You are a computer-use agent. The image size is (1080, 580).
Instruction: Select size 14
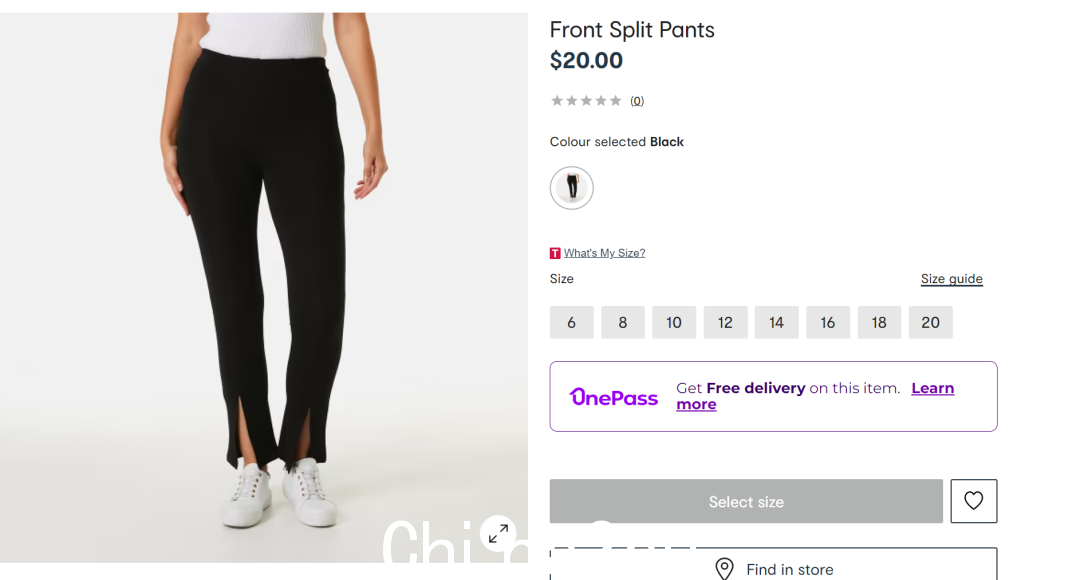tap(776, 322)
